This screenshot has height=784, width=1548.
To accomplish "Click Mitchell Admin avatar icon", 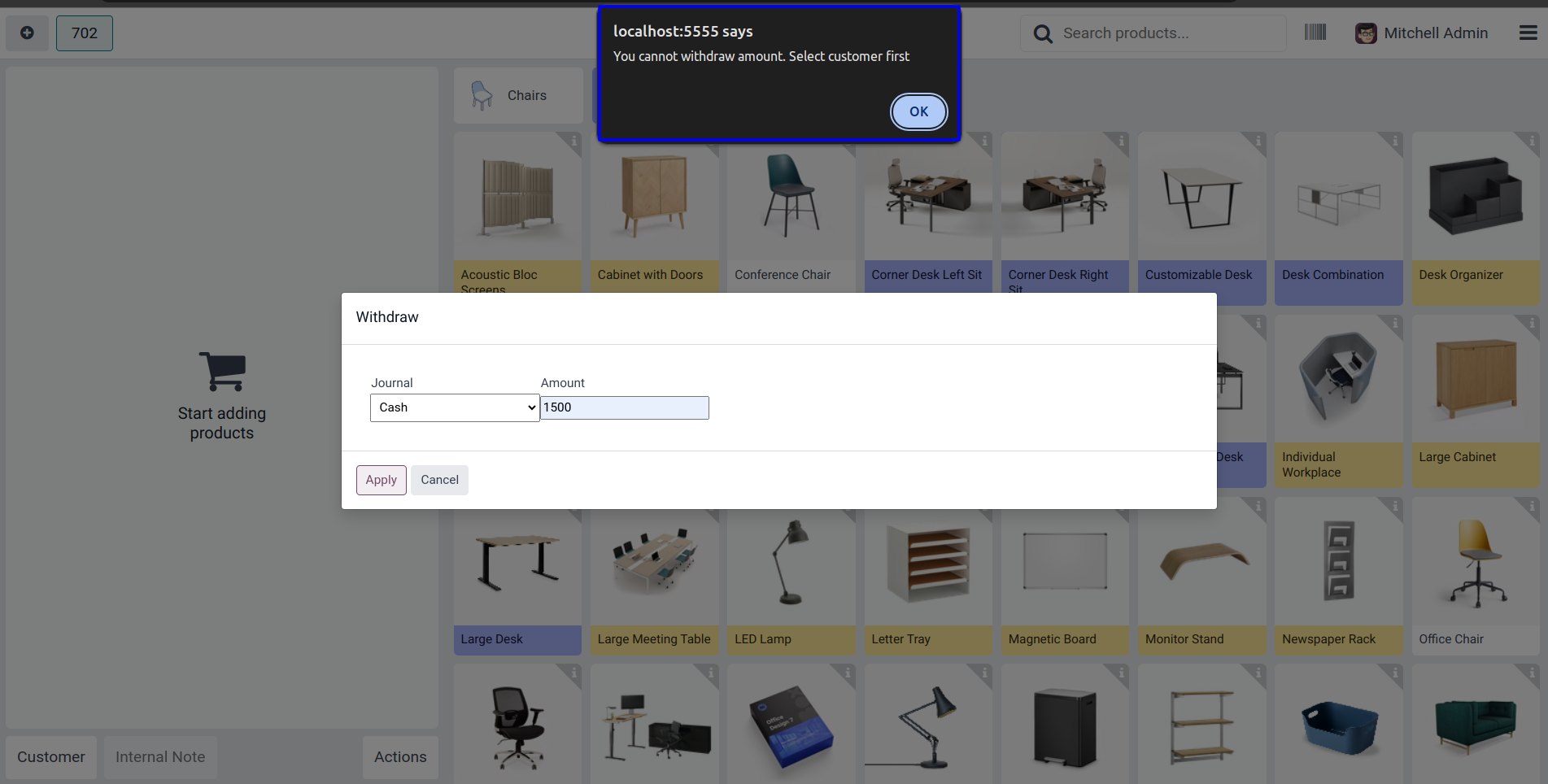I will click(1366, 33).
